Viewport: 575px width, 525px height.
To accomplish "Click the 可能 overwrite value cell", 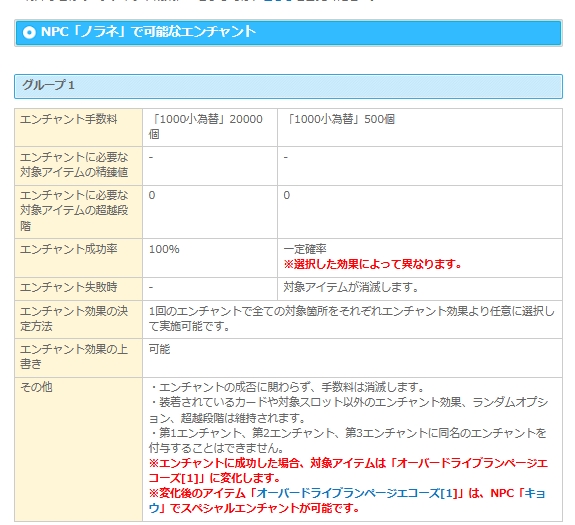I will (352, 358).
